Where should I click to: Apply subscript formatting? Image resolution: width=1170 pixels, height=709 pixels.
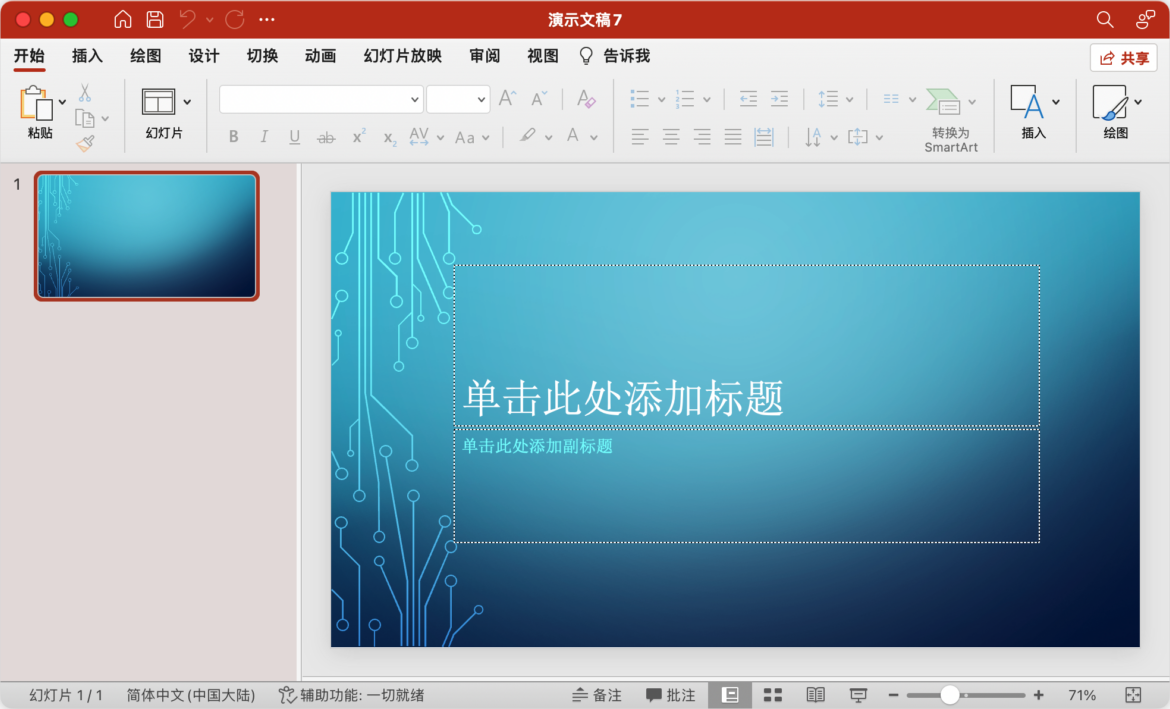pyautogui.click(x=389, y=137)
